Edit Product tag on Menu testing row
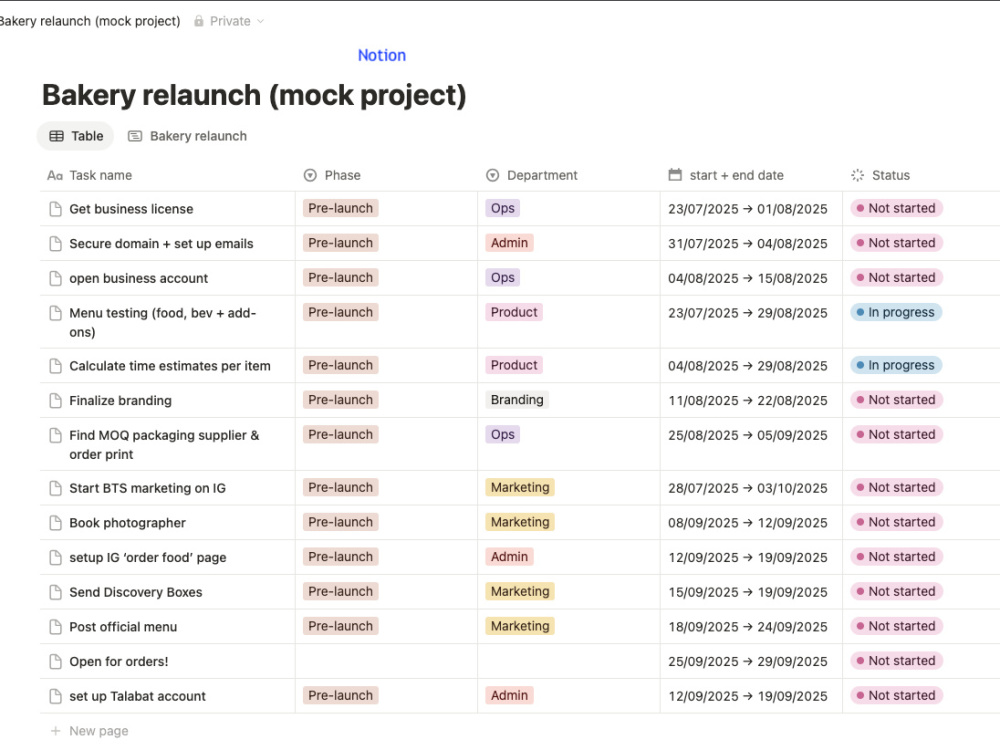Image resolution: width=1000 pixels, height=750 pixels. [x=514, y=312]
